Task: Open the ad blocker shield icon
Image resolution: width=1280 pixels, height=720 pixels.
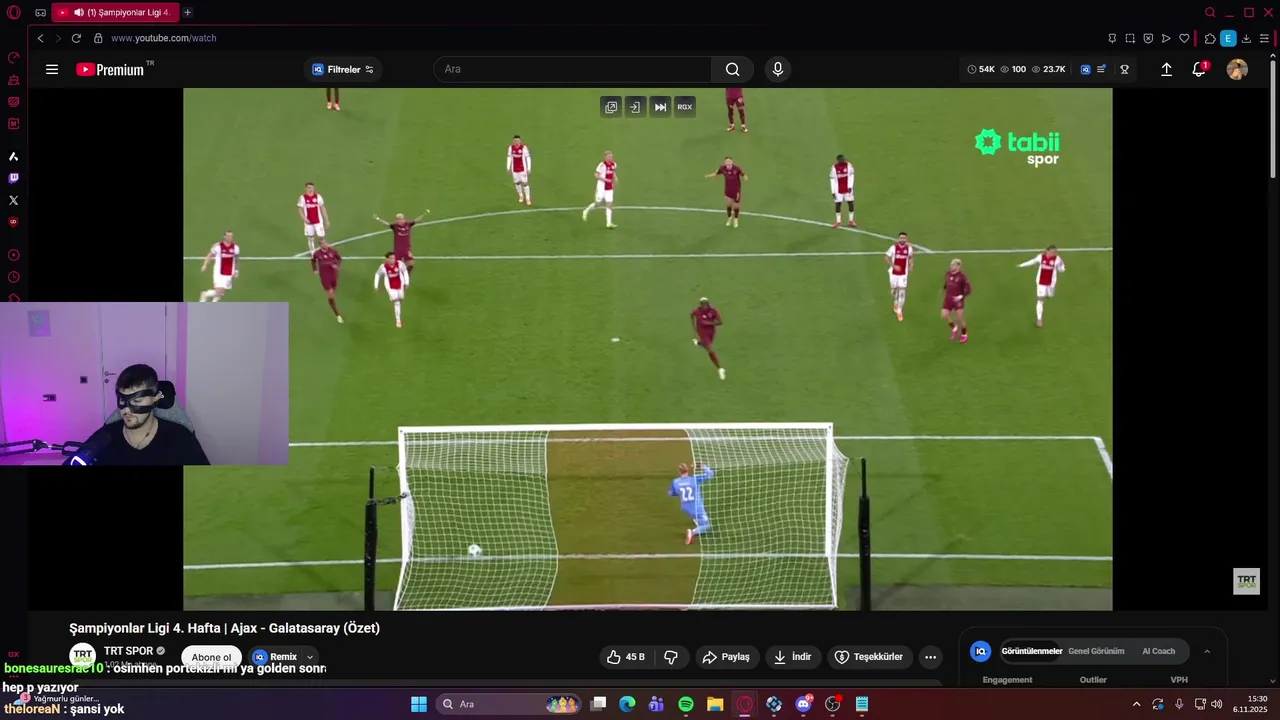Action: tap(1148, 38)
